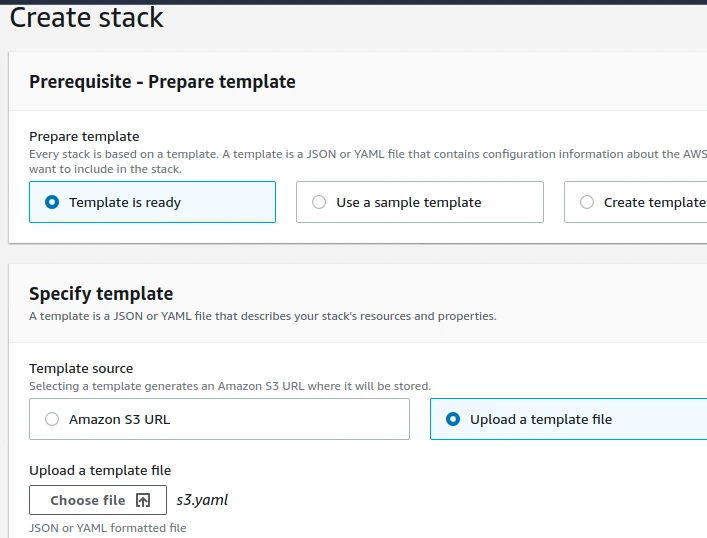Click the "Template source" field label
The height and width of the screenshot is (538, 707).
(x=81, y=369)
